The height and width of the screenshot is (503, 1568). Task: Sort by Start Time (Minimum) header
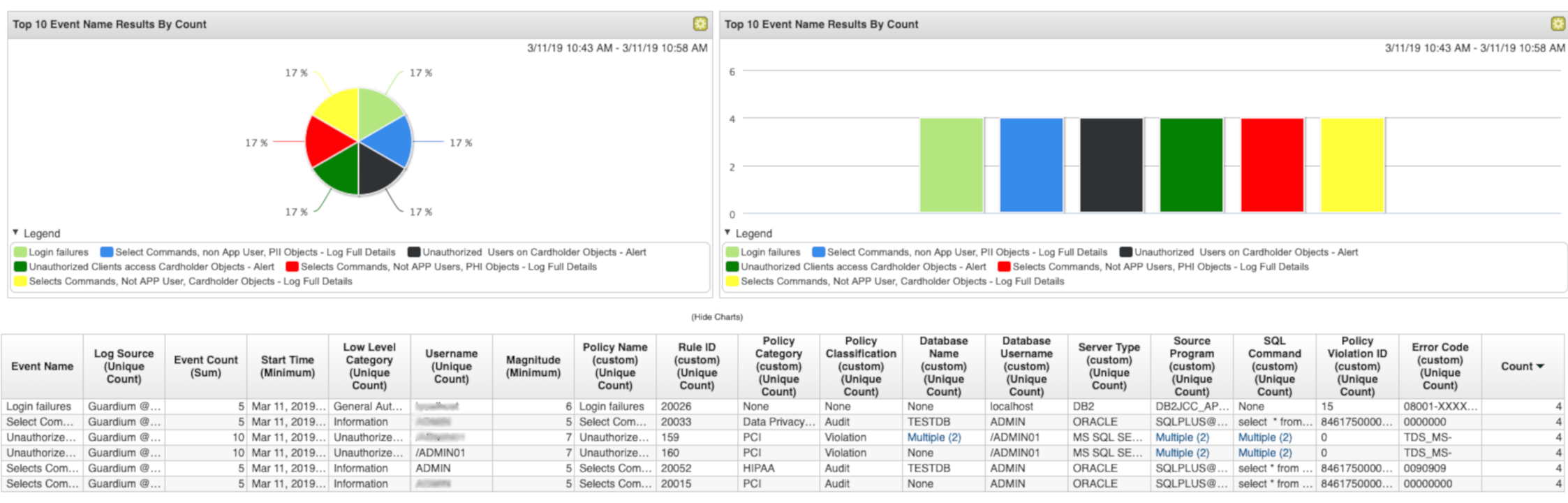click(x=288, y=366)
